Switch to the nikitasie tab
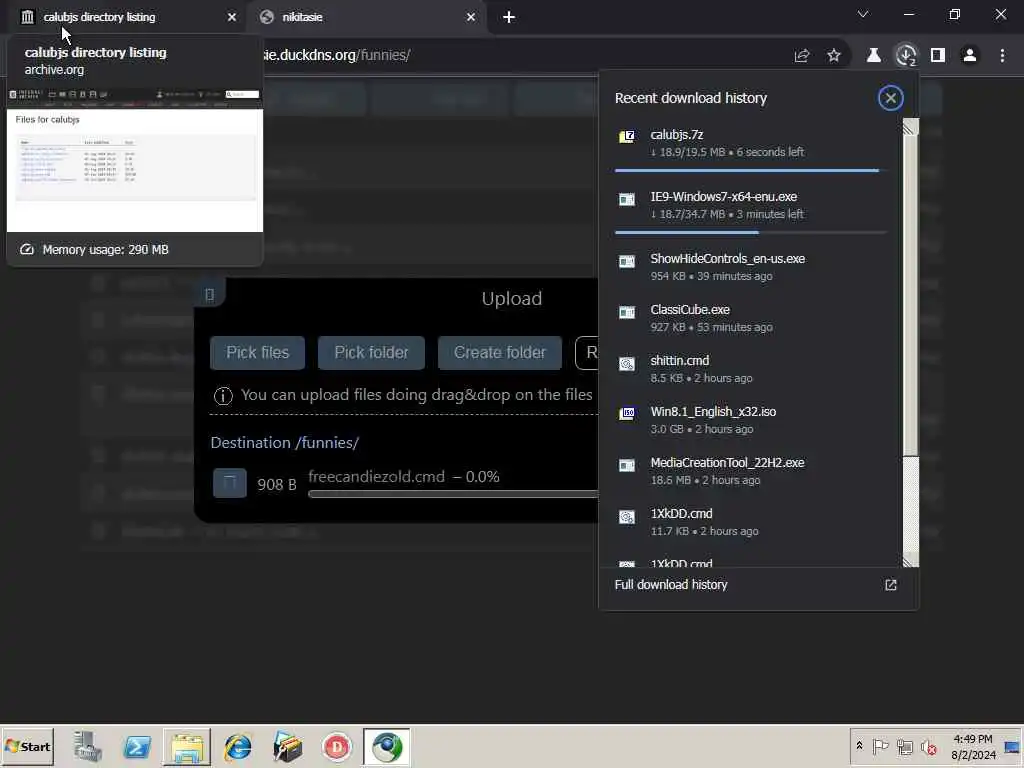Screen dimensions: 1024x768 click(366, 17)
